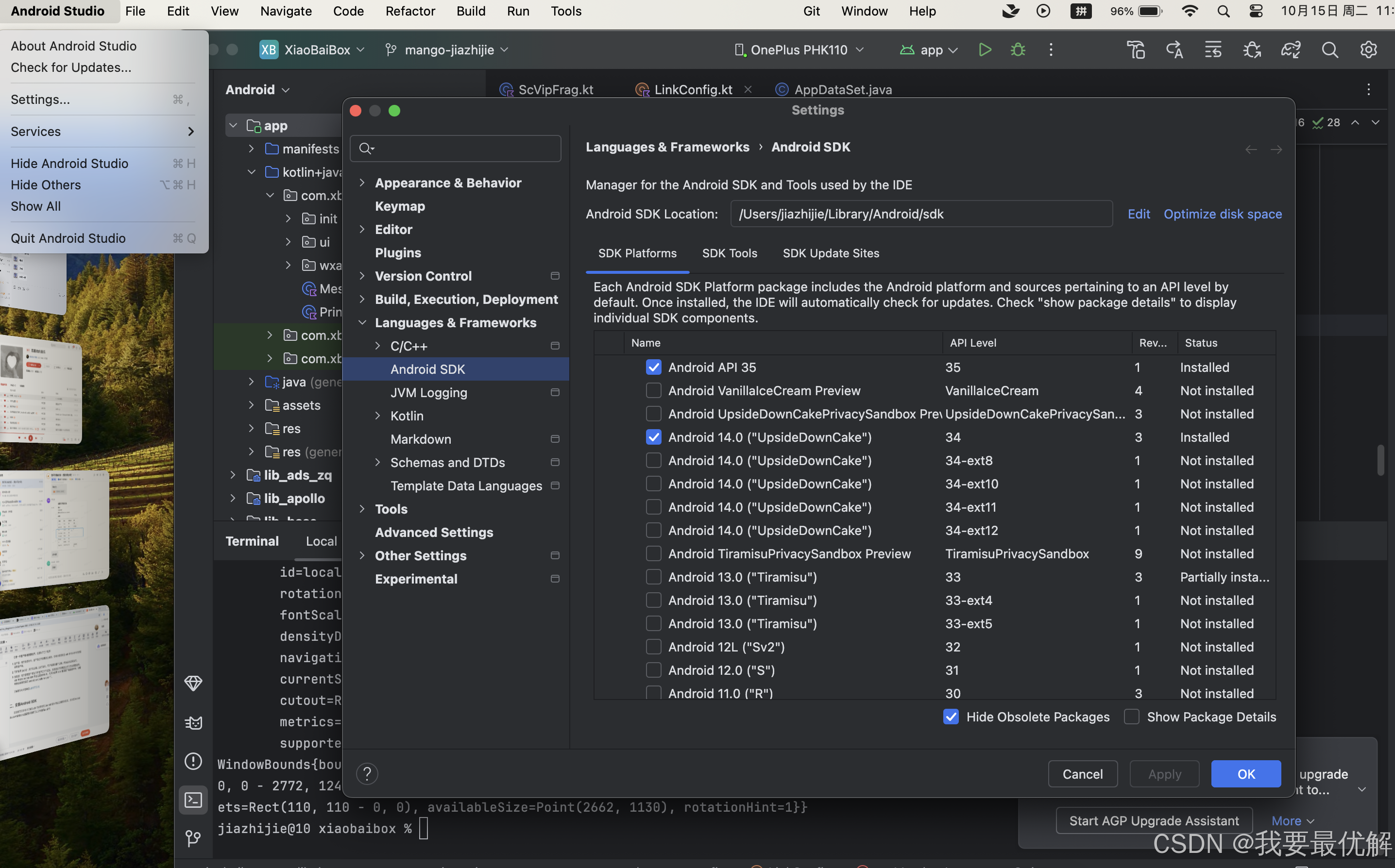Click the help question mark button
This screenshot has height=868, width=1395.
[x=367, y=774]
